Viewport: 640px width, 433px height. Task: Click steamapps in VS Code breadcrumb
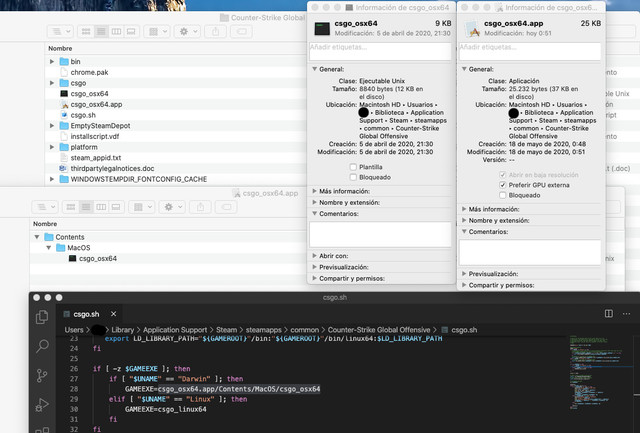click(263, 330)
